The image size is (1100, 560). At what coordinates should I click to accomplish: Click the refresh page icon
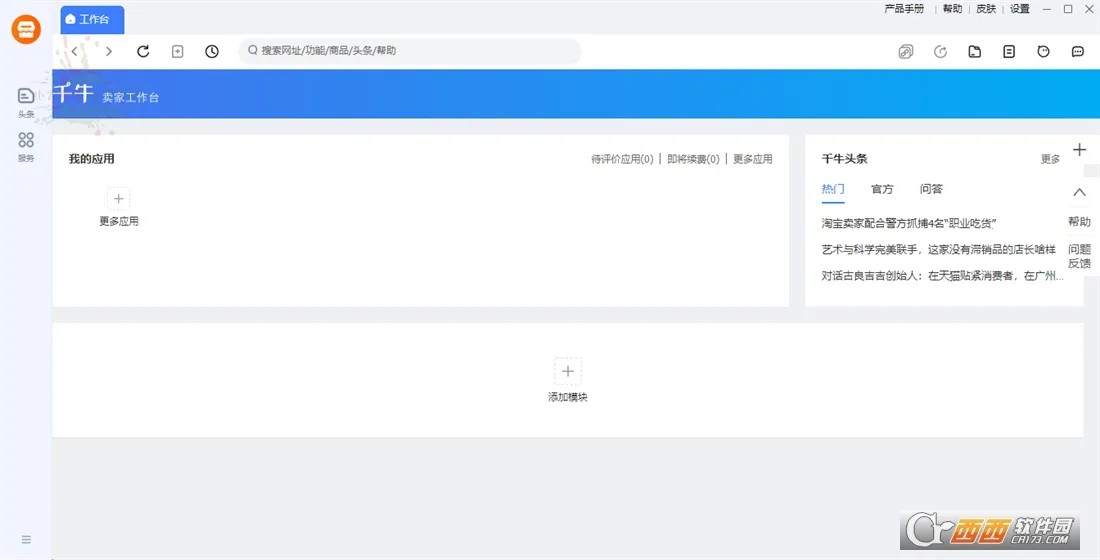click(x=143, y=51)
